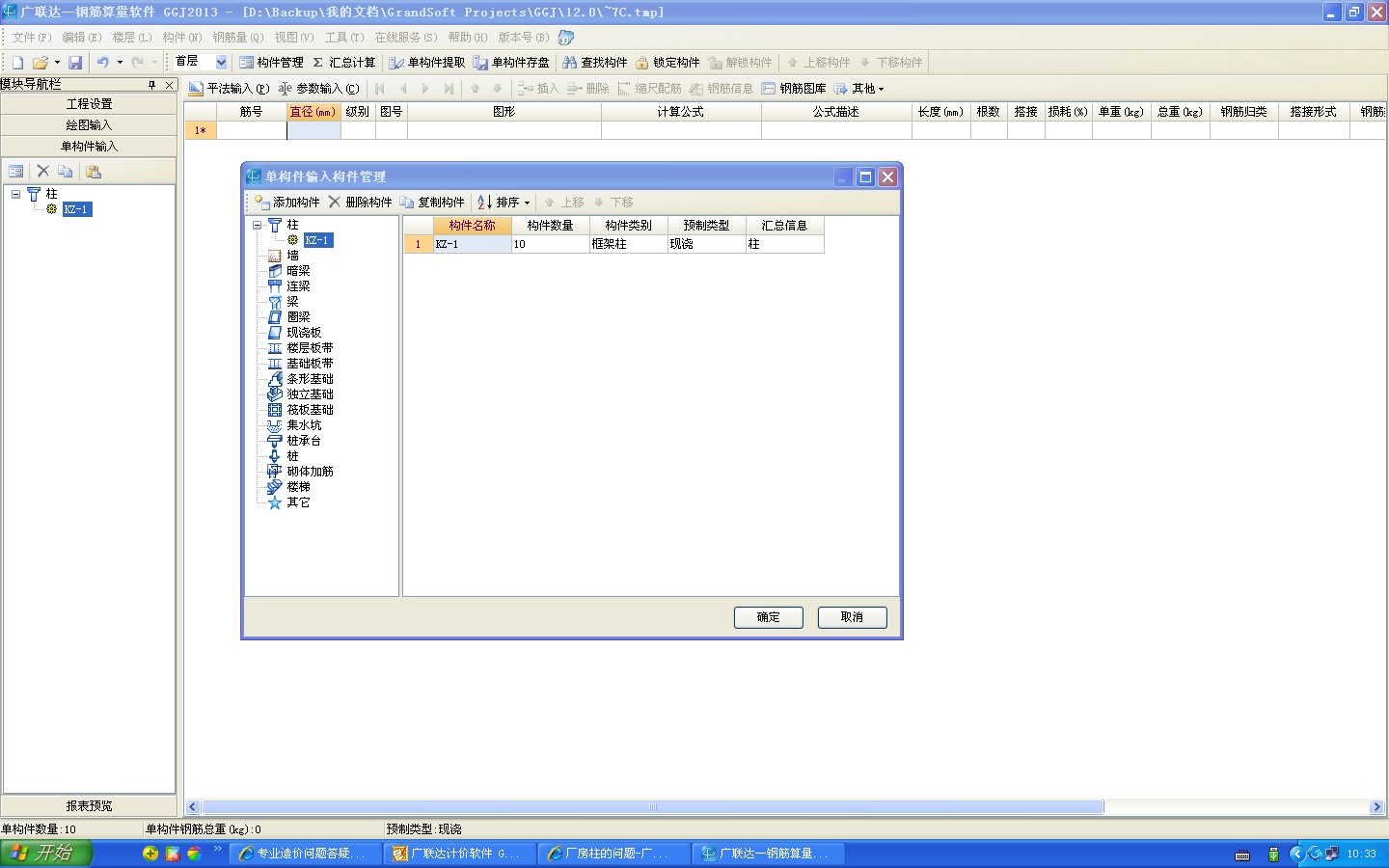Open the 其他 dropdown in toolbar
The height and width of the screenshot is (868, 1389).
click(x=858, y=89)
